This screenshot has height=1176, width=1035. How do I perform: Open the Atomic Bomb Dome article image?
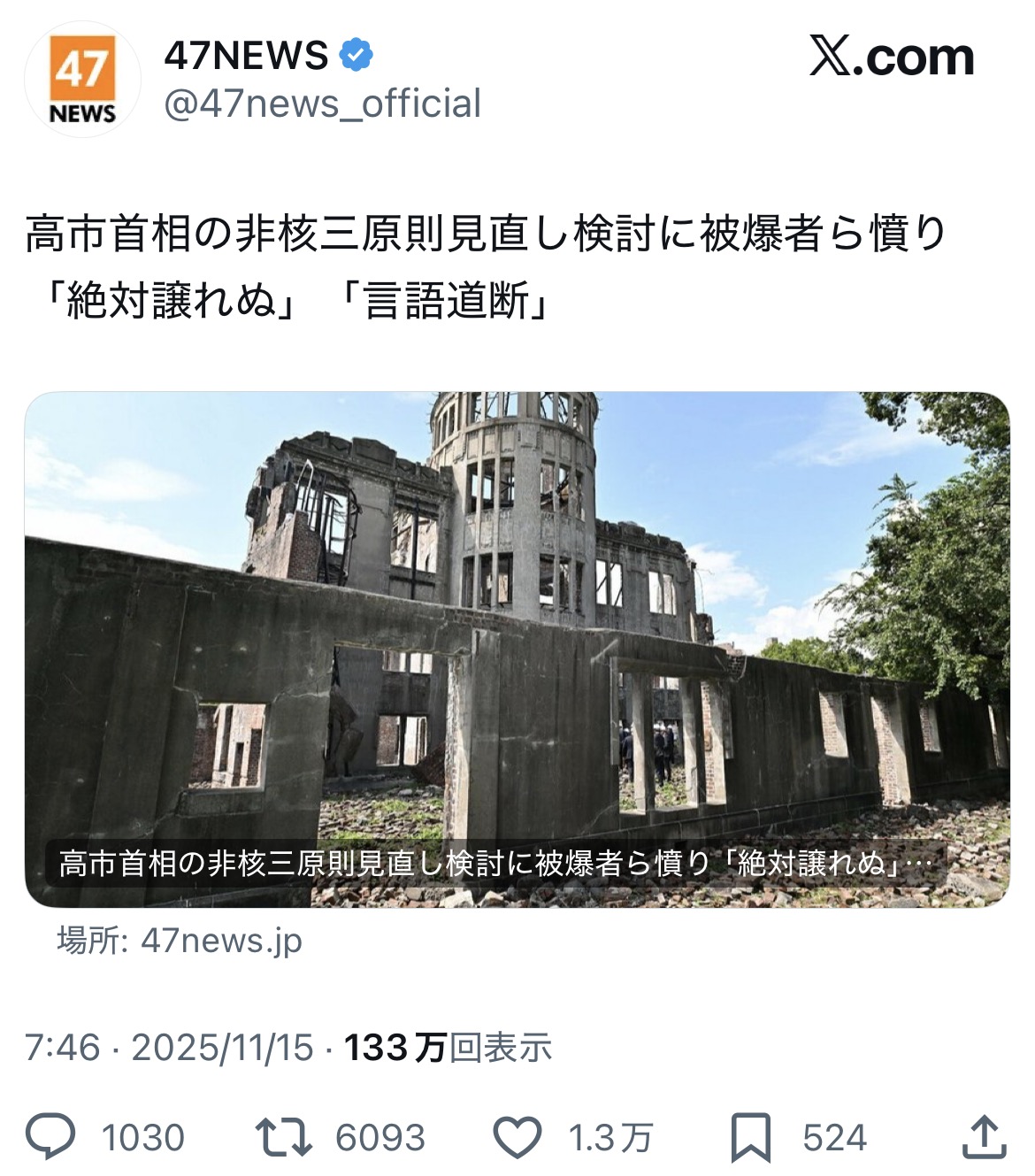click(x=517, y=649)
